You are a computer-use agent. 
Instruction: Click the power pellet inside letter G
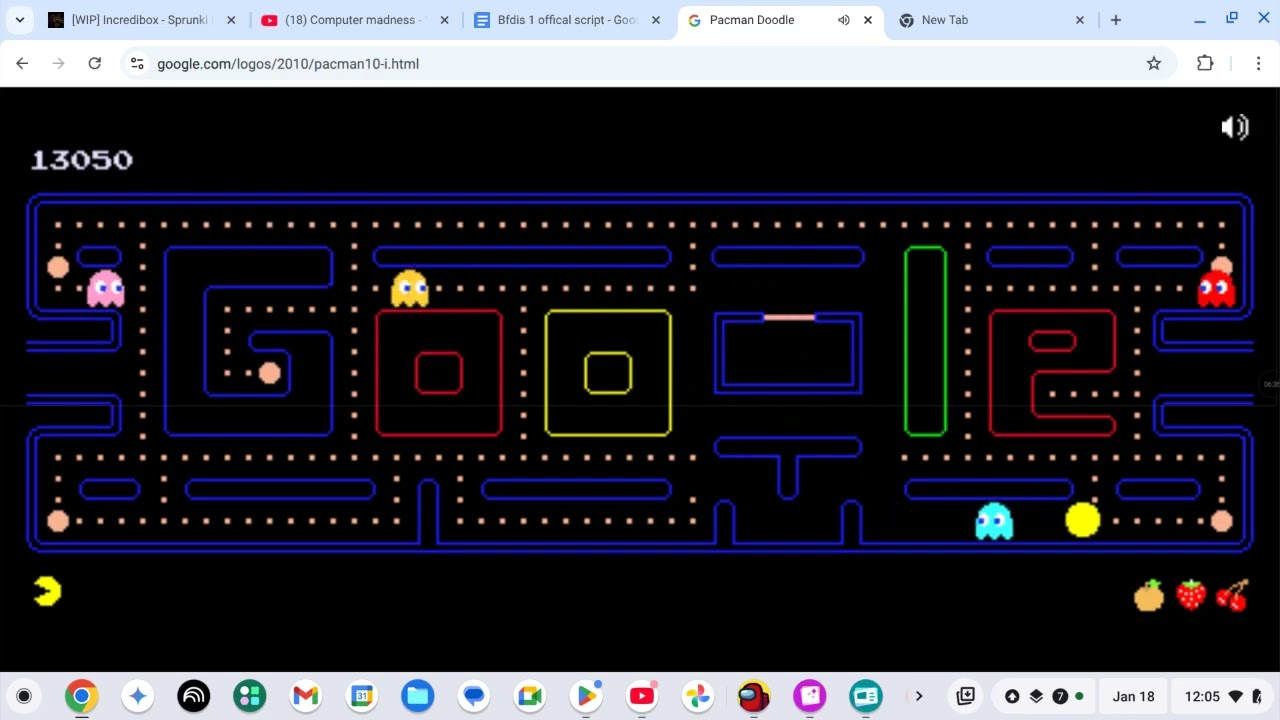[x=269, y=373]
